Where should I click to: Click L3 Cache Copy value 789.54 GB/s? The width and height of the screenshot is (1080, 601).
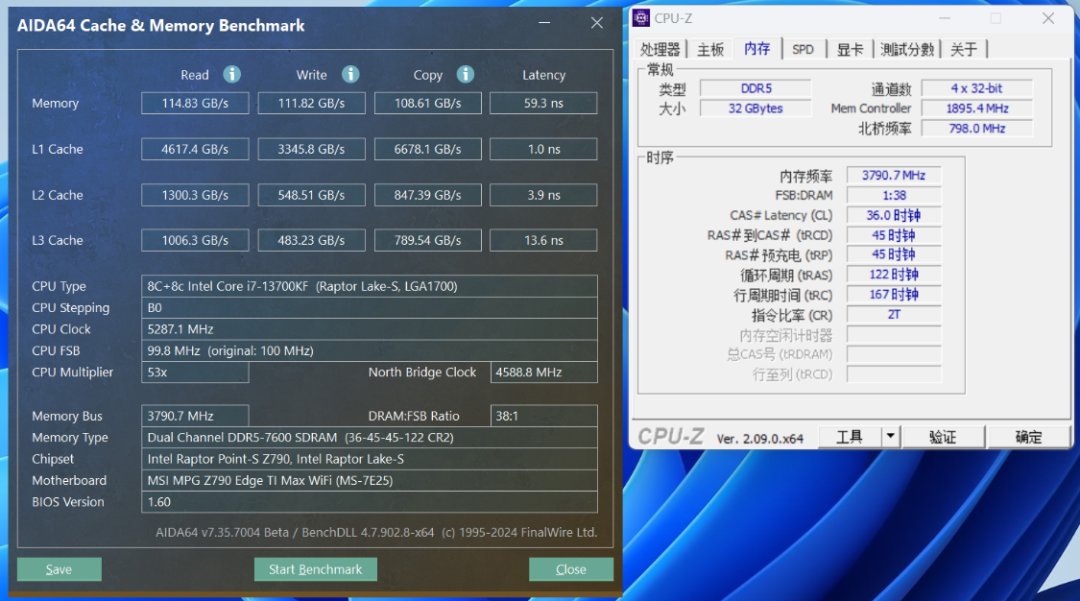tap(428, 240)
